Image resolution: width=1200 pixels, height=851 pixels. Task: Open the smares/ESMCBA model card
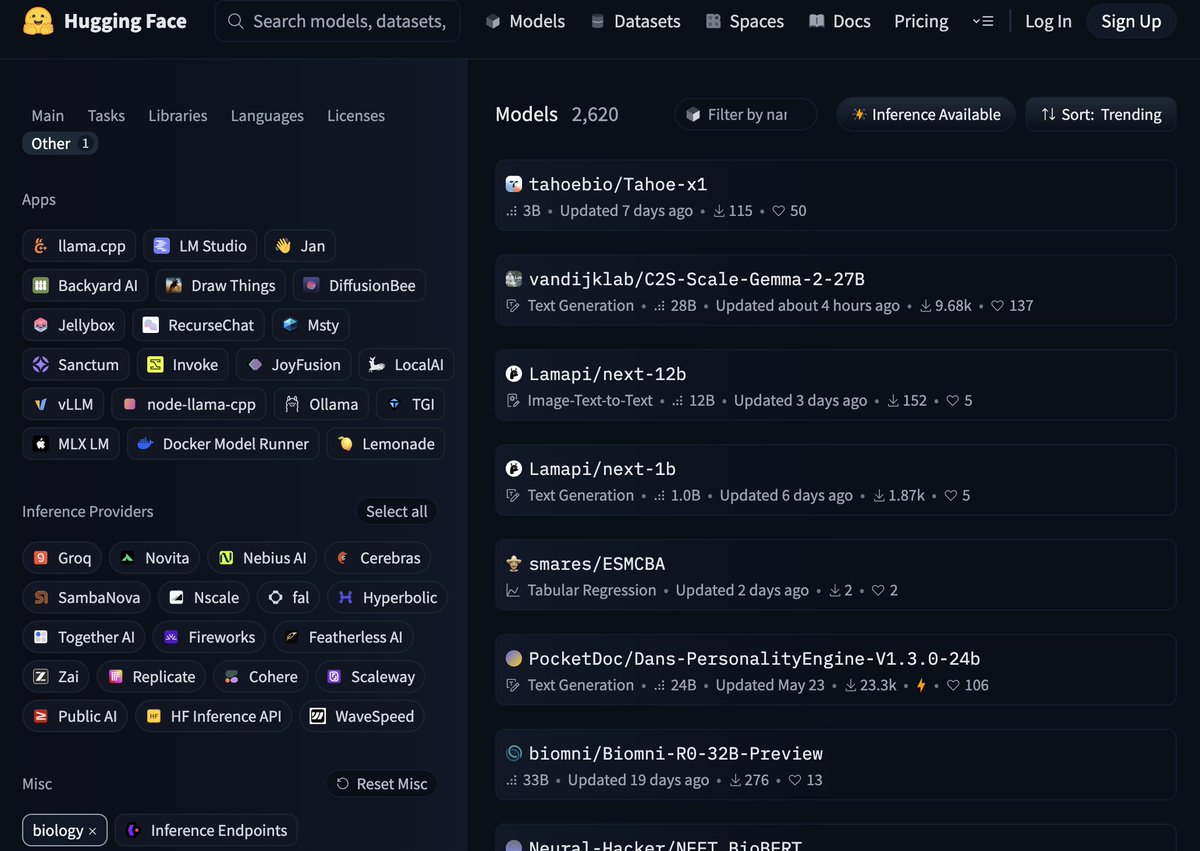(835, 577)
